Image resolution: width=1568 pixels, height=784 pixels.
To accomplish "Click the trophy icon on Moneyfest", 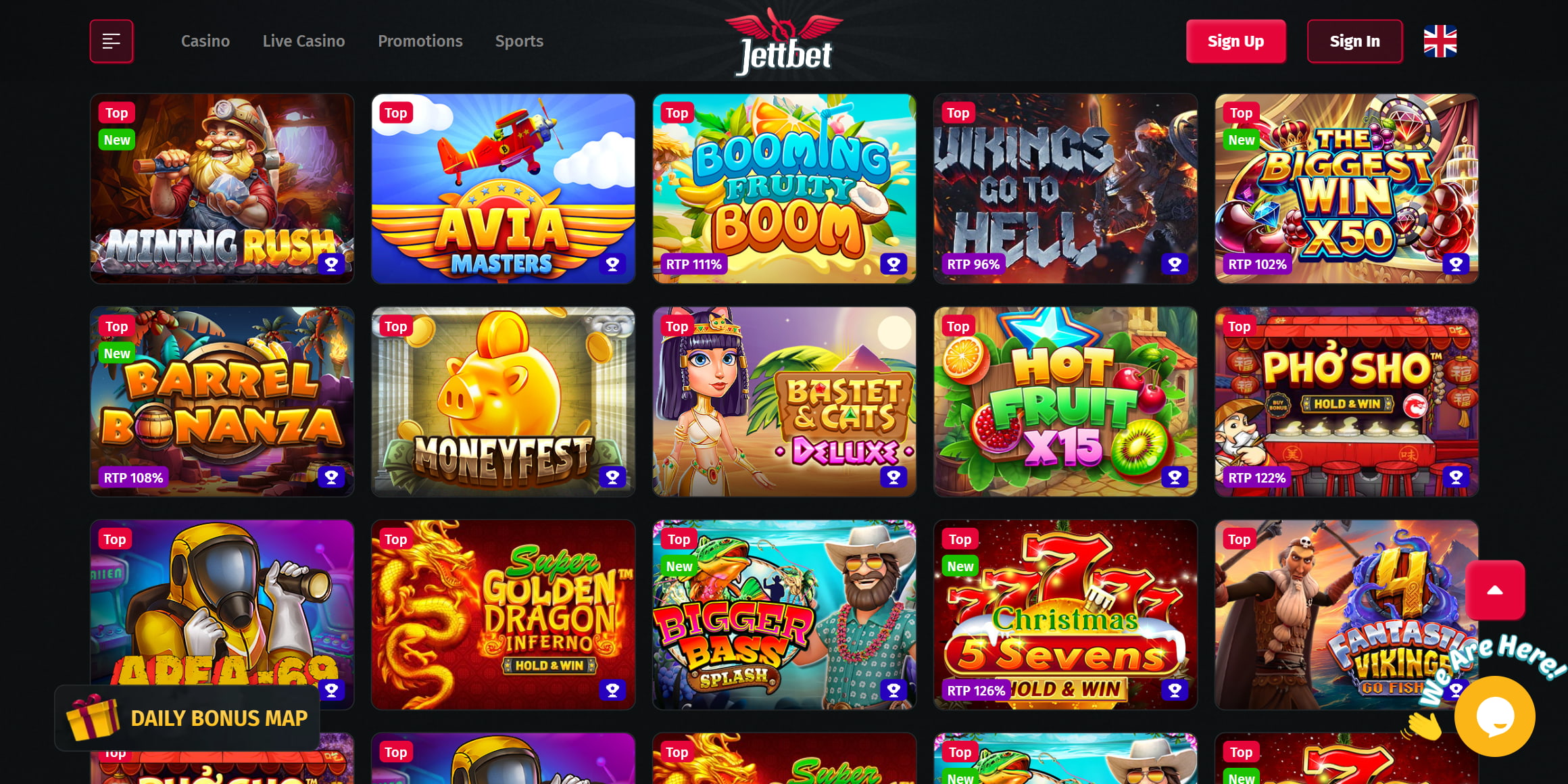I will click(612, 477).
